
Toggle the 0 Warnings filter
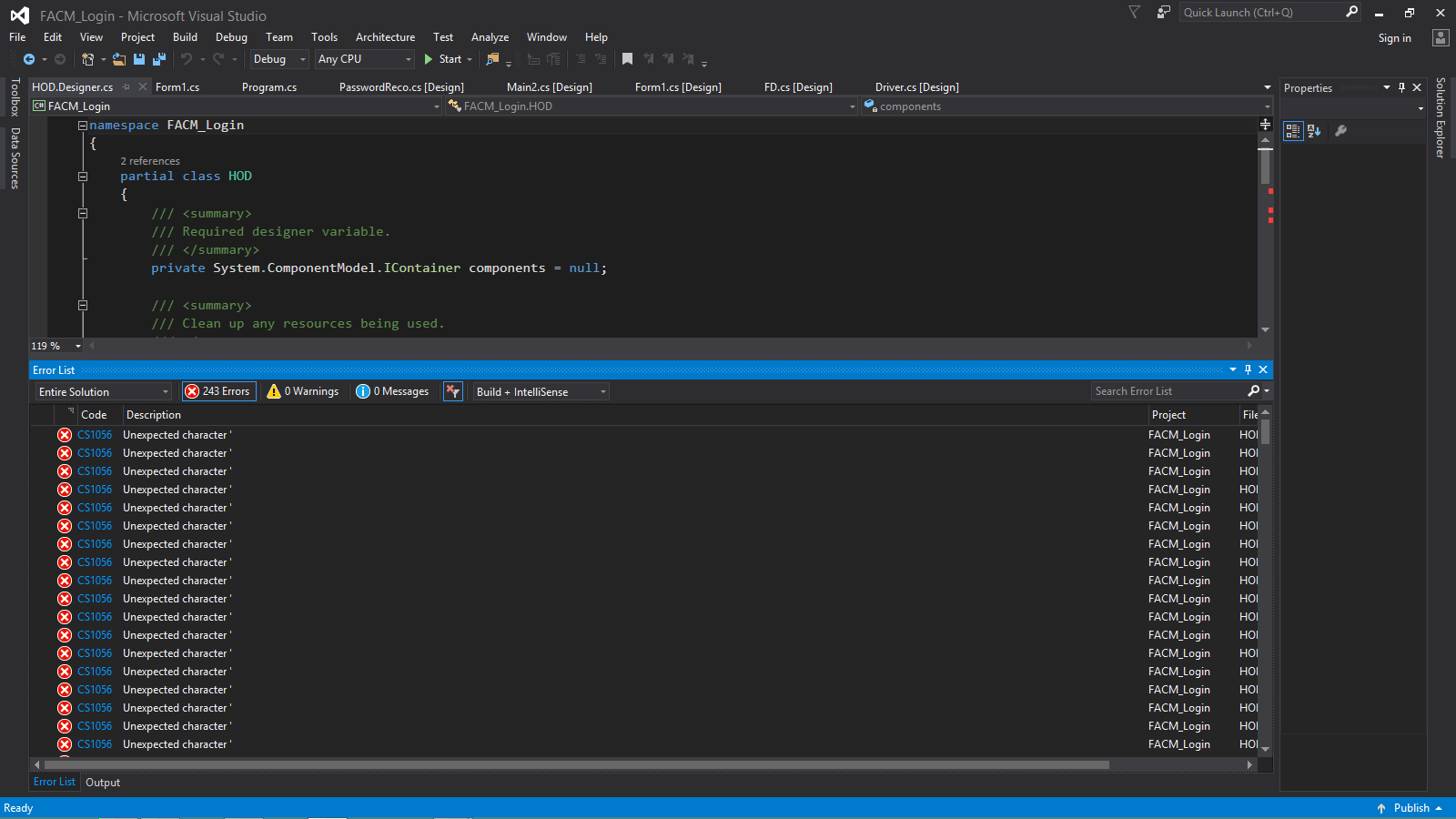coord(303,391)
